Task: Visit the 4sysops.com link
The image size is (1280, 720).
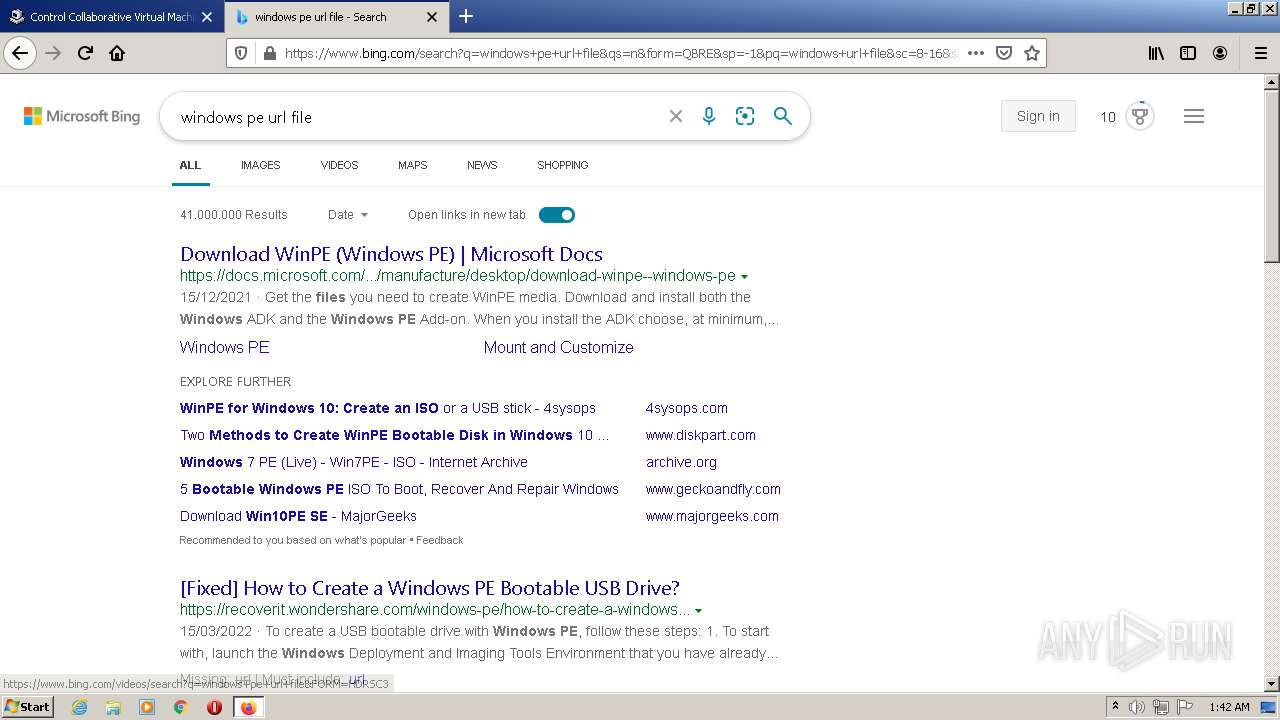Action: [687, 408]
